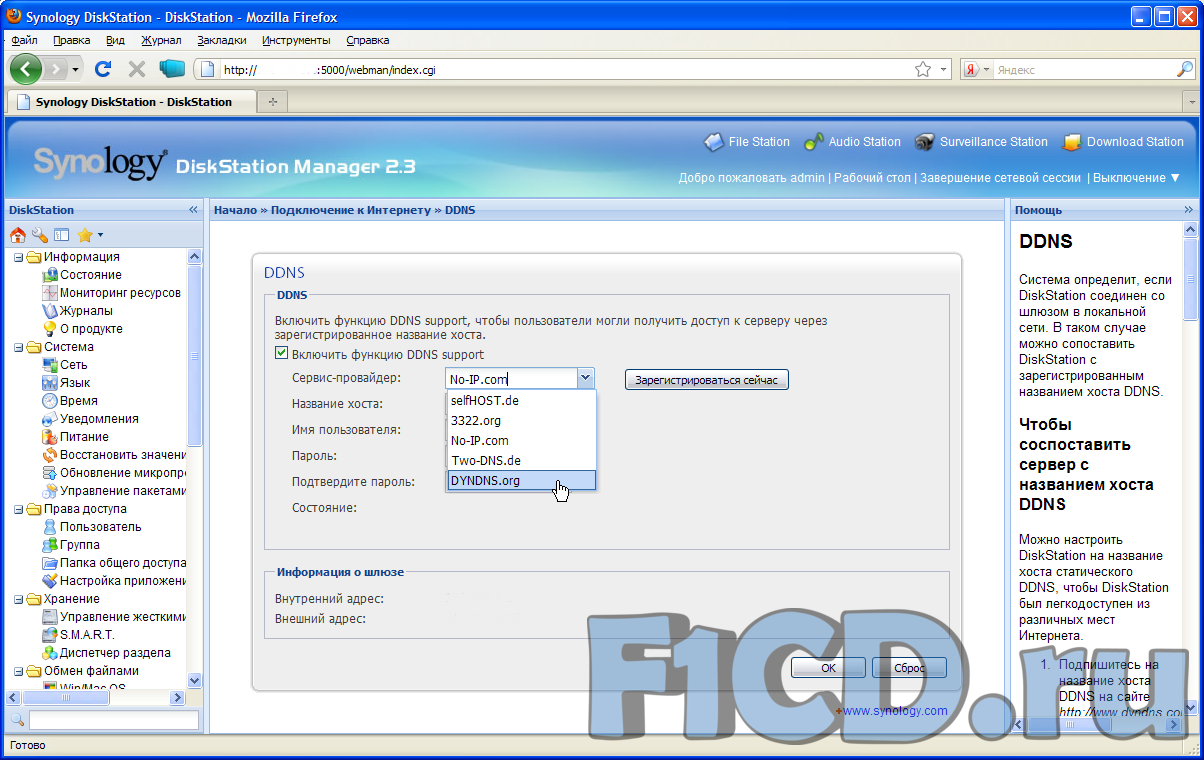Open Питание settings
The image size is (1204, 760).
coord(84,437)
